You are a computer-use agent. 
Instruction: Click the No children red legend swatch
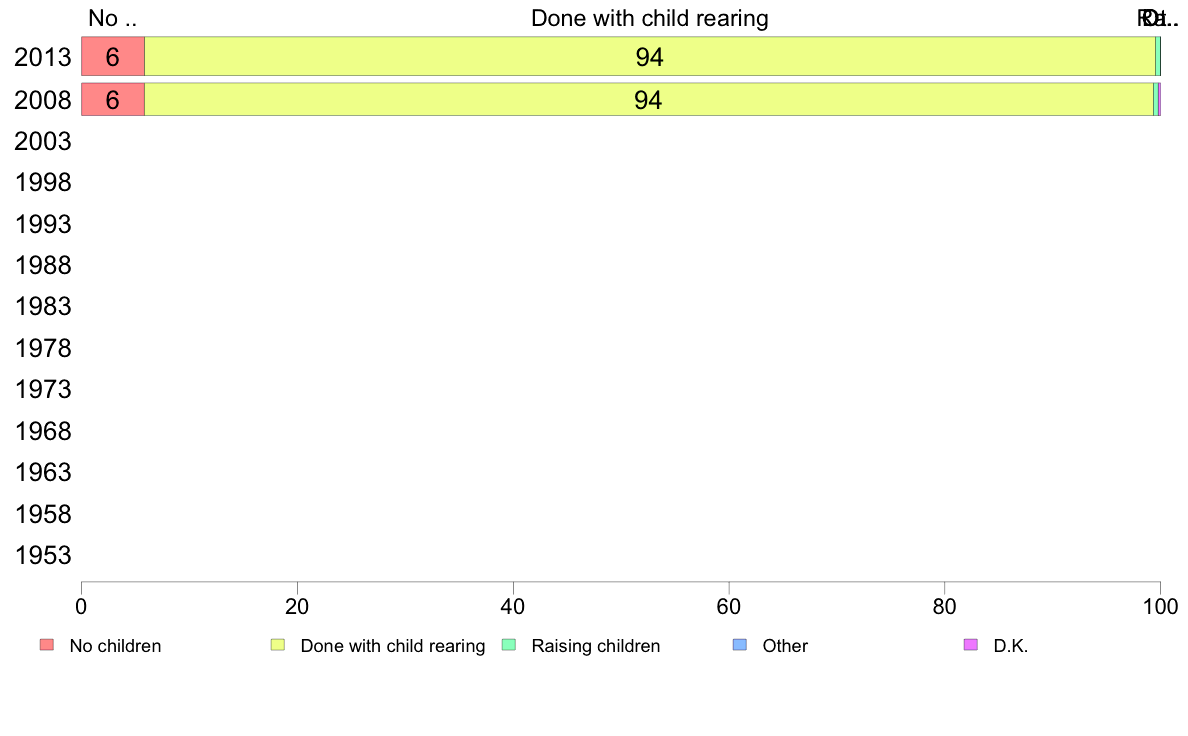point(47,645)
